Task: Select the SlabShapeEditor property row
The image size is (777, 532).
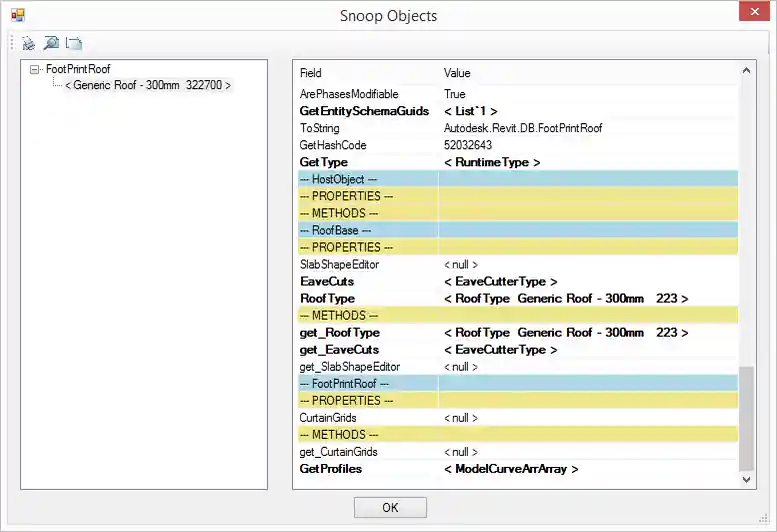Action: click(340, 265)
